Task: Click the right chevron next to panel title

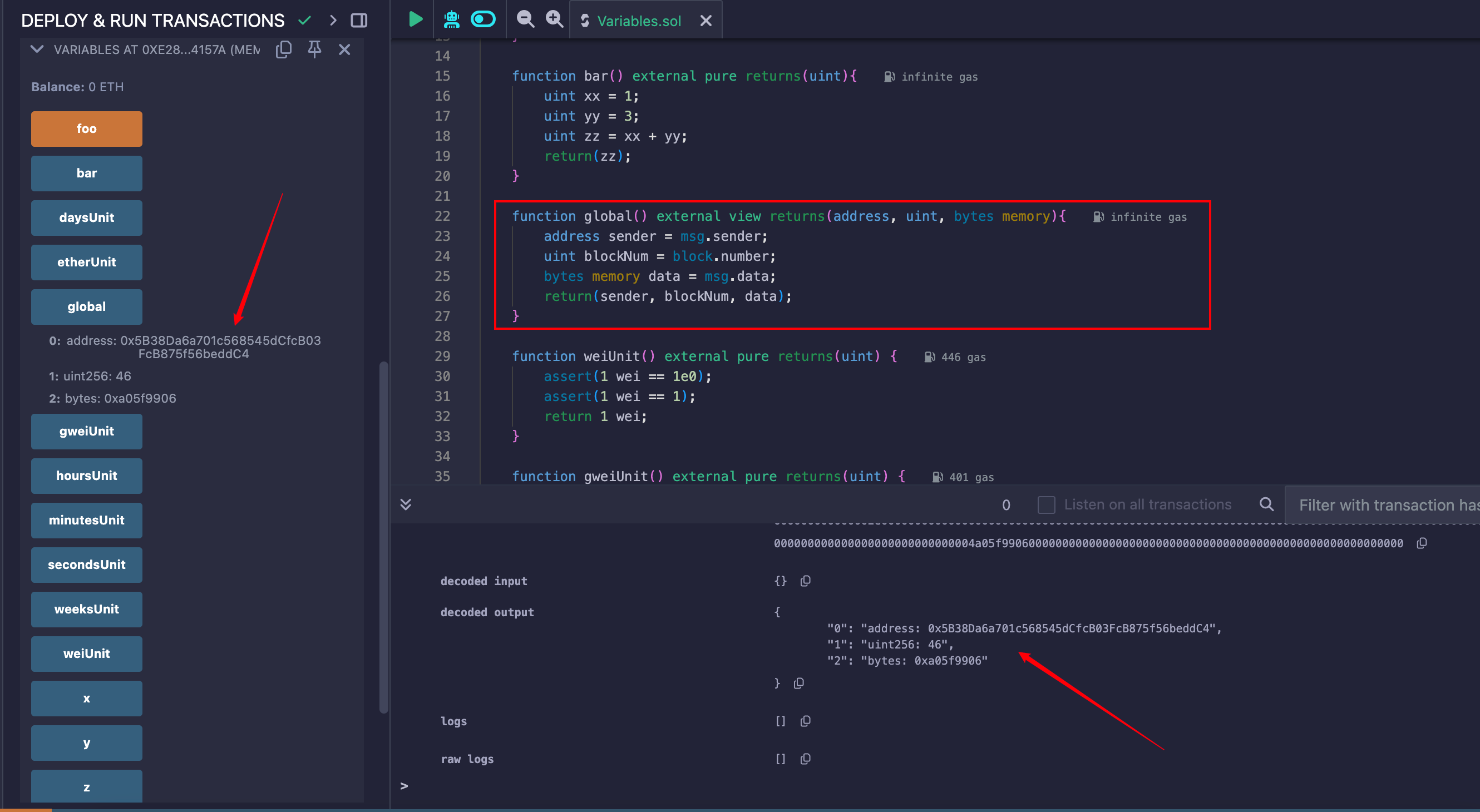Action: 333,21
